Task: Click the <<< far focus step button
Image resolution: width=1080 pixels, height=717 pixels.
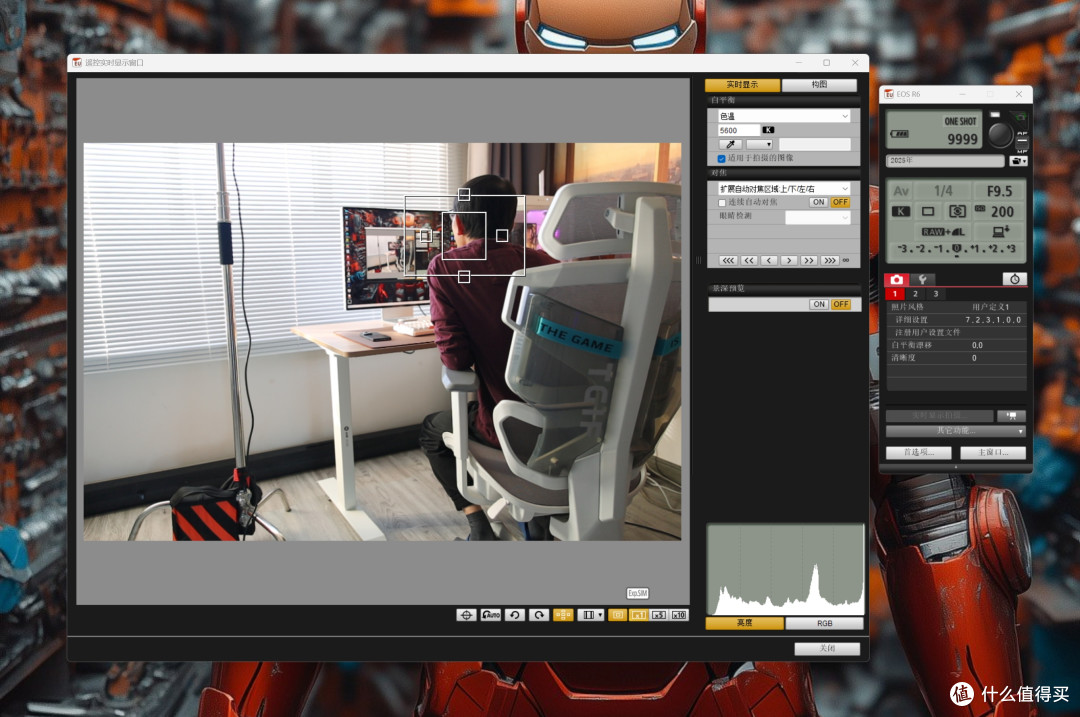Action: tap(728, 260)
